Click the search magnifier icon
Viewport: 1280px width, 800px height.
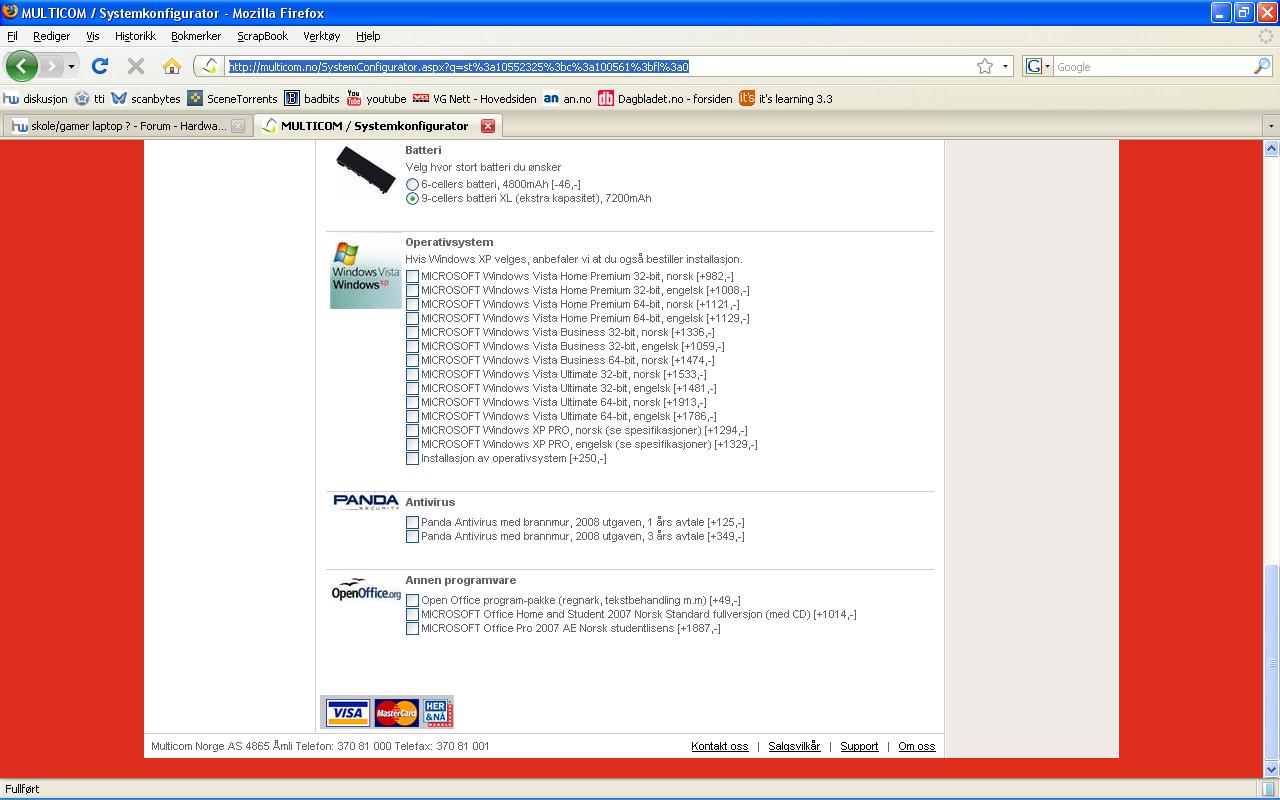(x=1262, y=66)
